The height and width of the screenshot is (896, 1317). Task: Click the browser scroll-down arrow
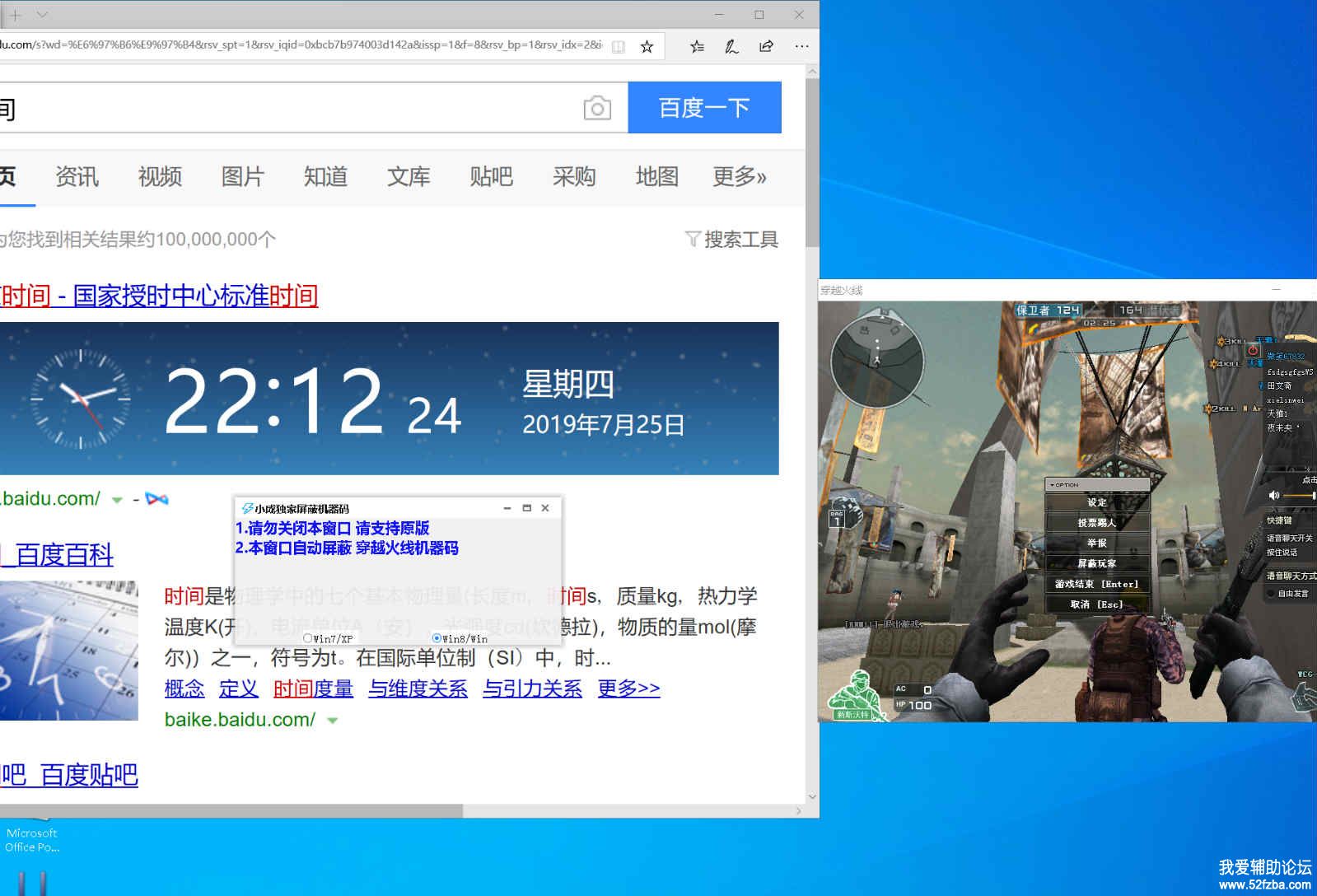pos(812,797)
